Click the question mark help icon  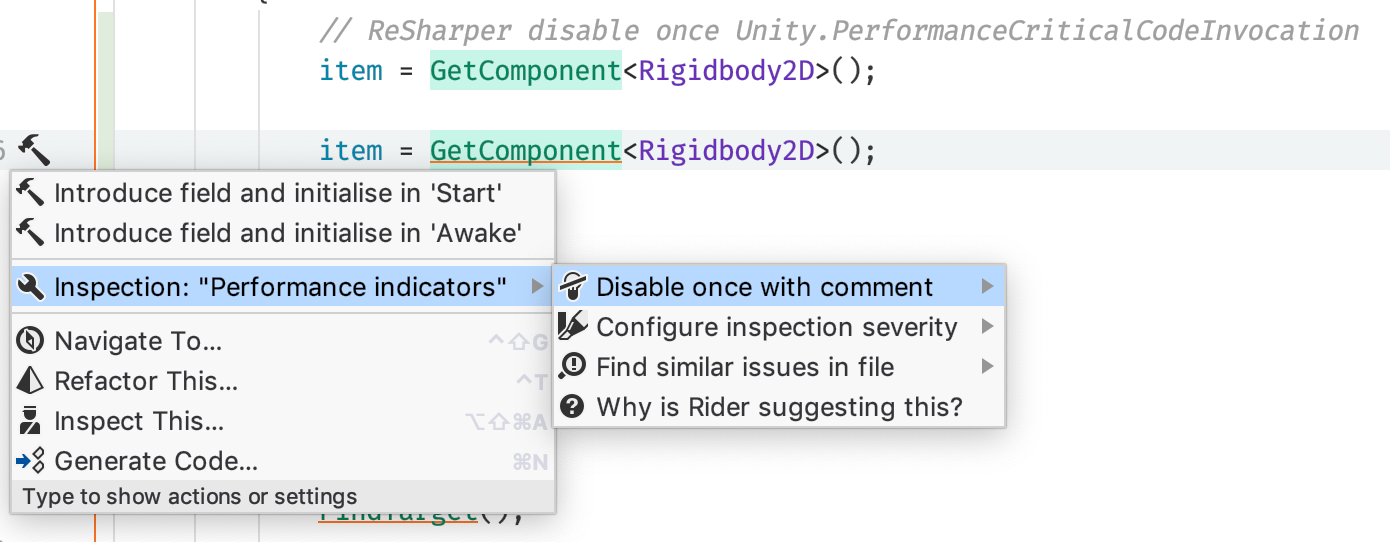(572, 407)
